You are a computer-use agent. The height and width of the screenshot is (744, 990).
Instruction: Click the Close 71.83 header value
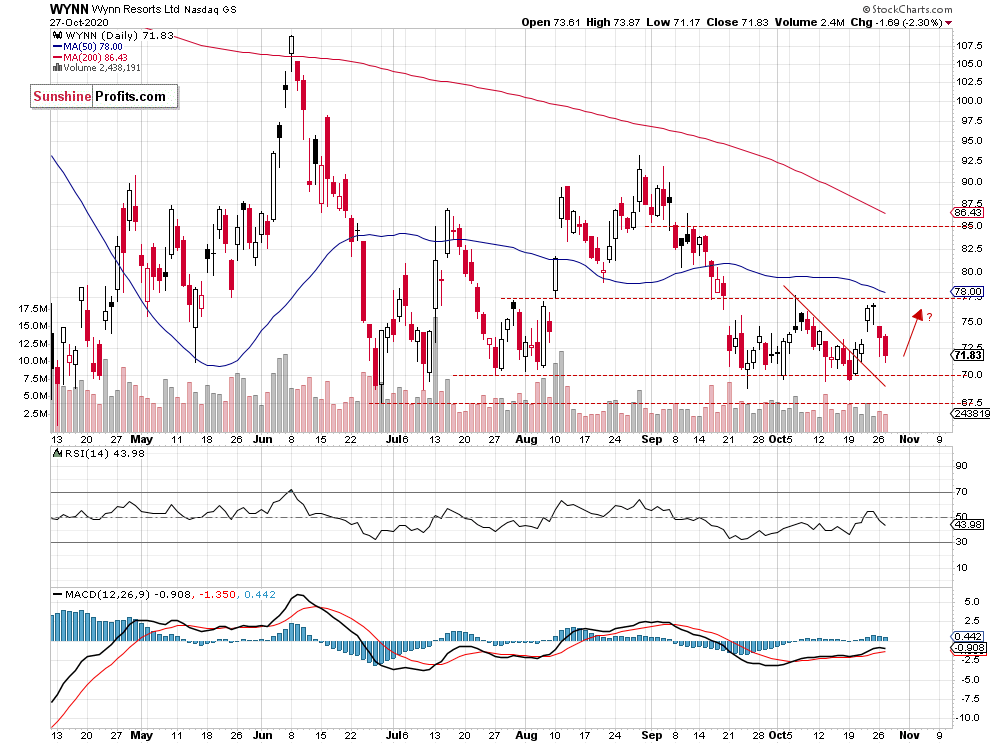737,22
